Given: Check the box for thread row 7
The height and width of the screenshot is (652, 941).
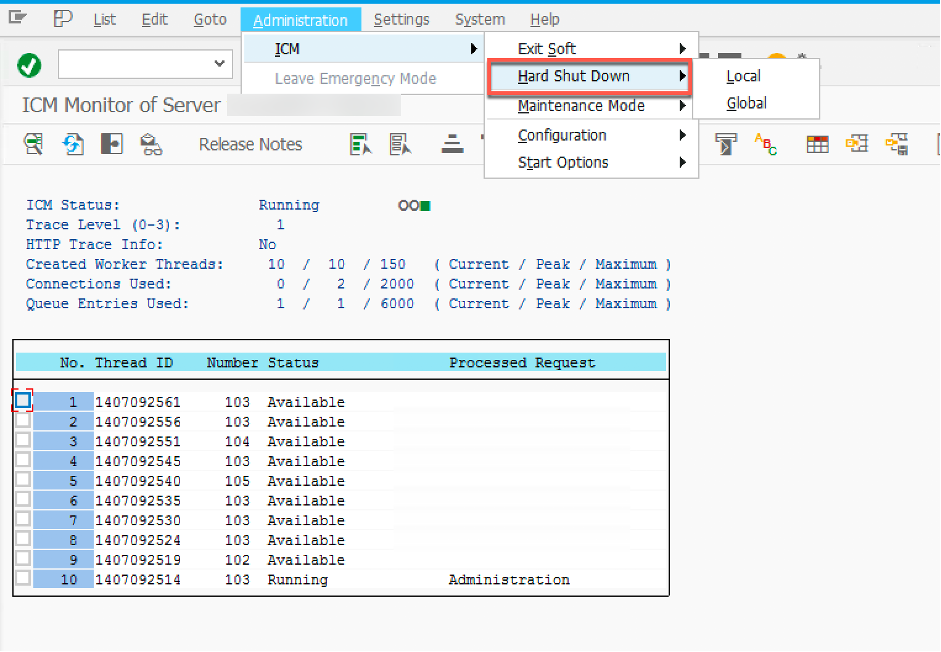Looking at the screenshot, I should point(23,519).
